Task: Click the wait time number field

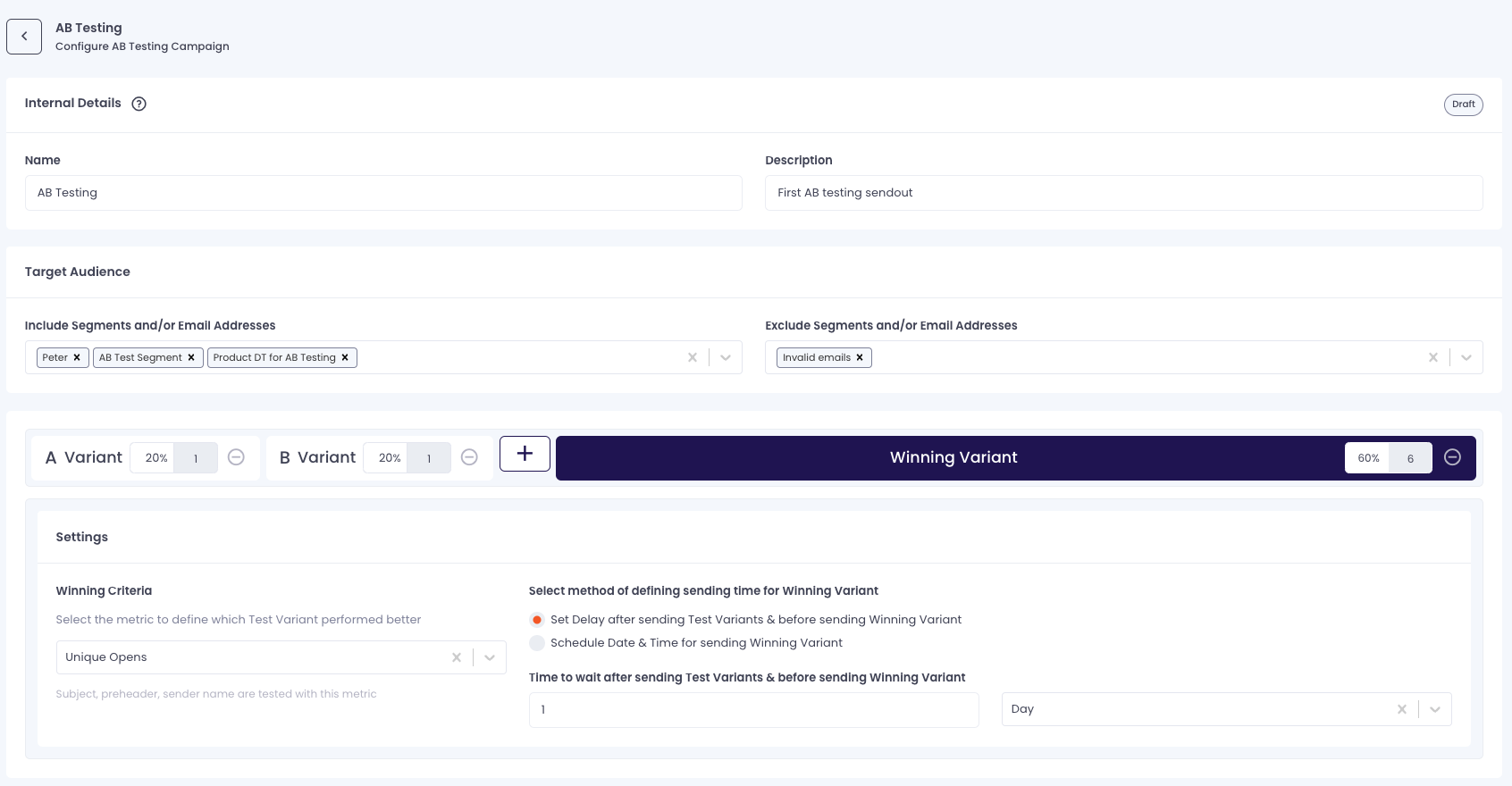Action: (x=754, y=710)
